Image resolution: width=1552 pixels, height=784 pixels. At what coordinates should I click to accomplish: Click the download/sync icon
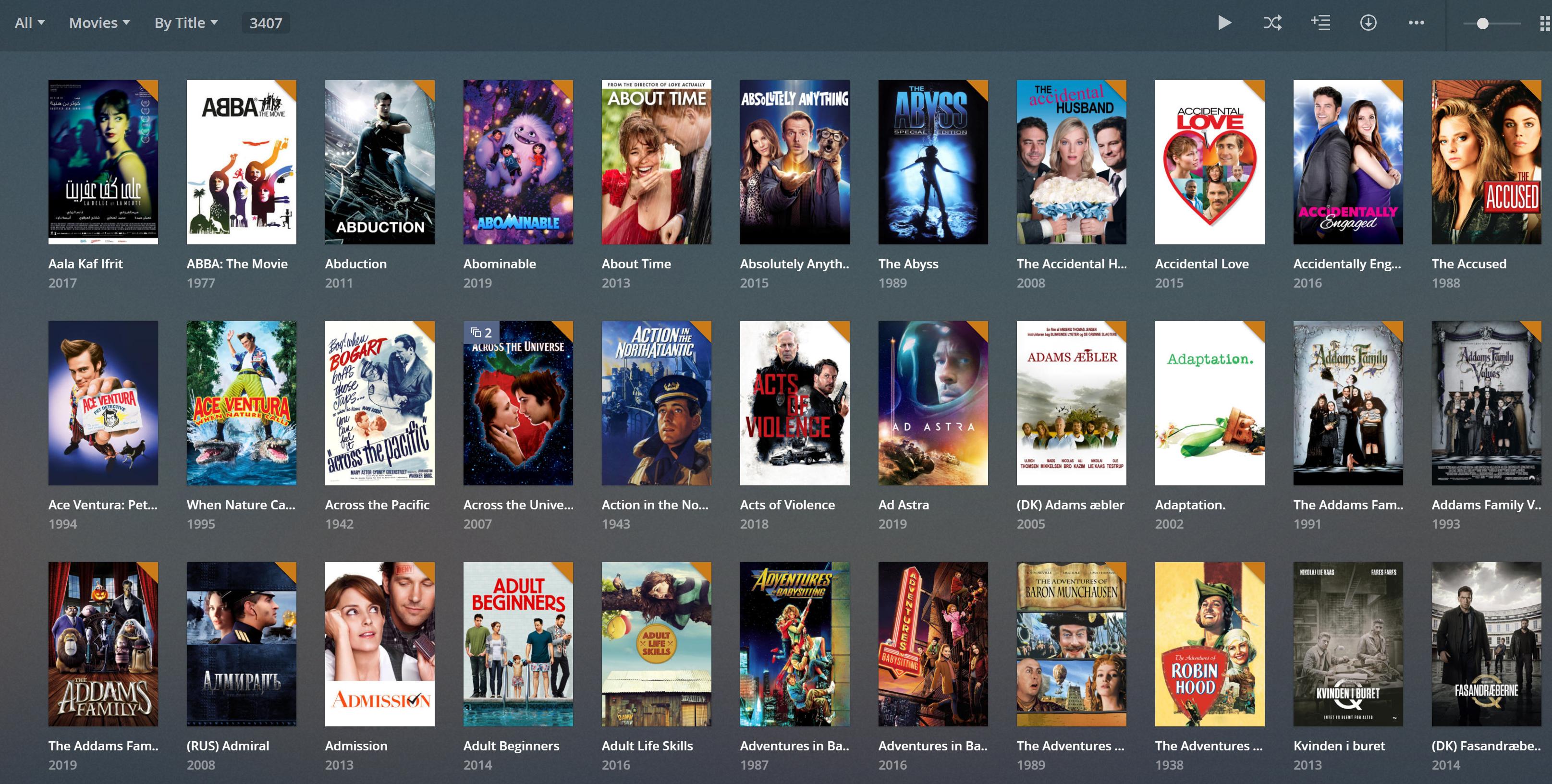pyautogui.click(x=1368, y=23)
